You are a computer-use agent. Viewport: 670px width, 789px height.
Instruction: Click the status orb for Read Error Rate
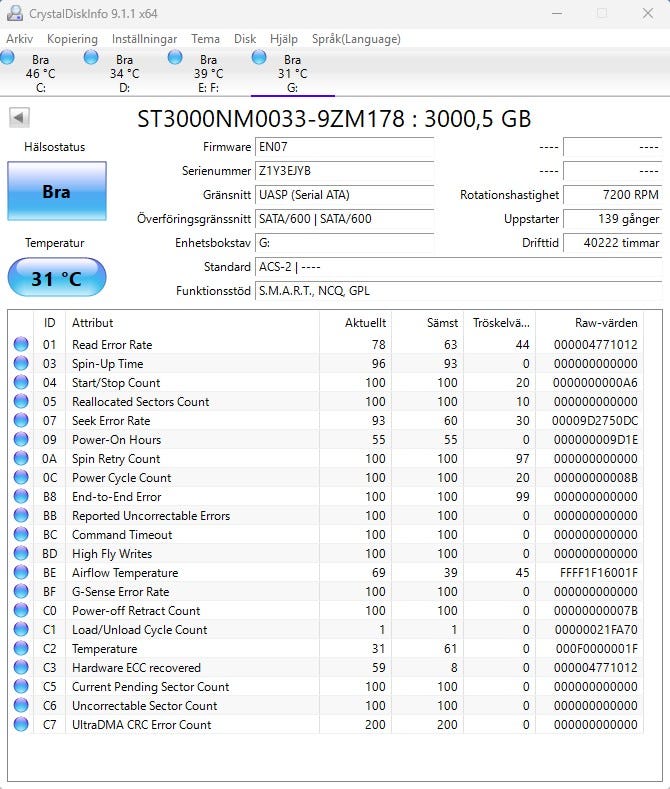[21, 345]
